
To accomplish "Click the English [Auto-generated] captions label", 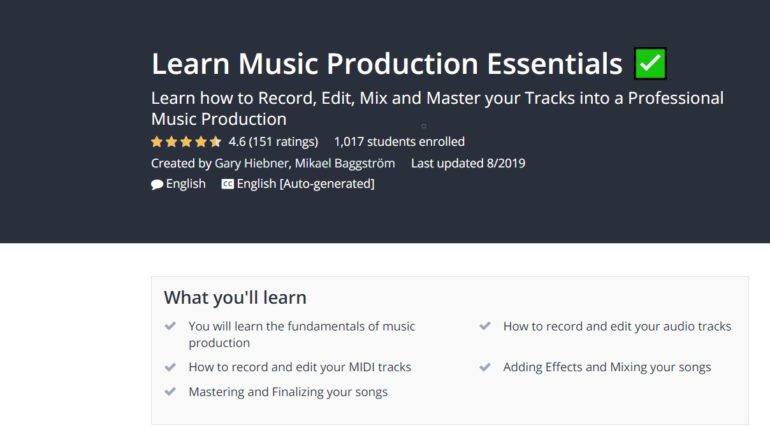I will click(305, 184).
